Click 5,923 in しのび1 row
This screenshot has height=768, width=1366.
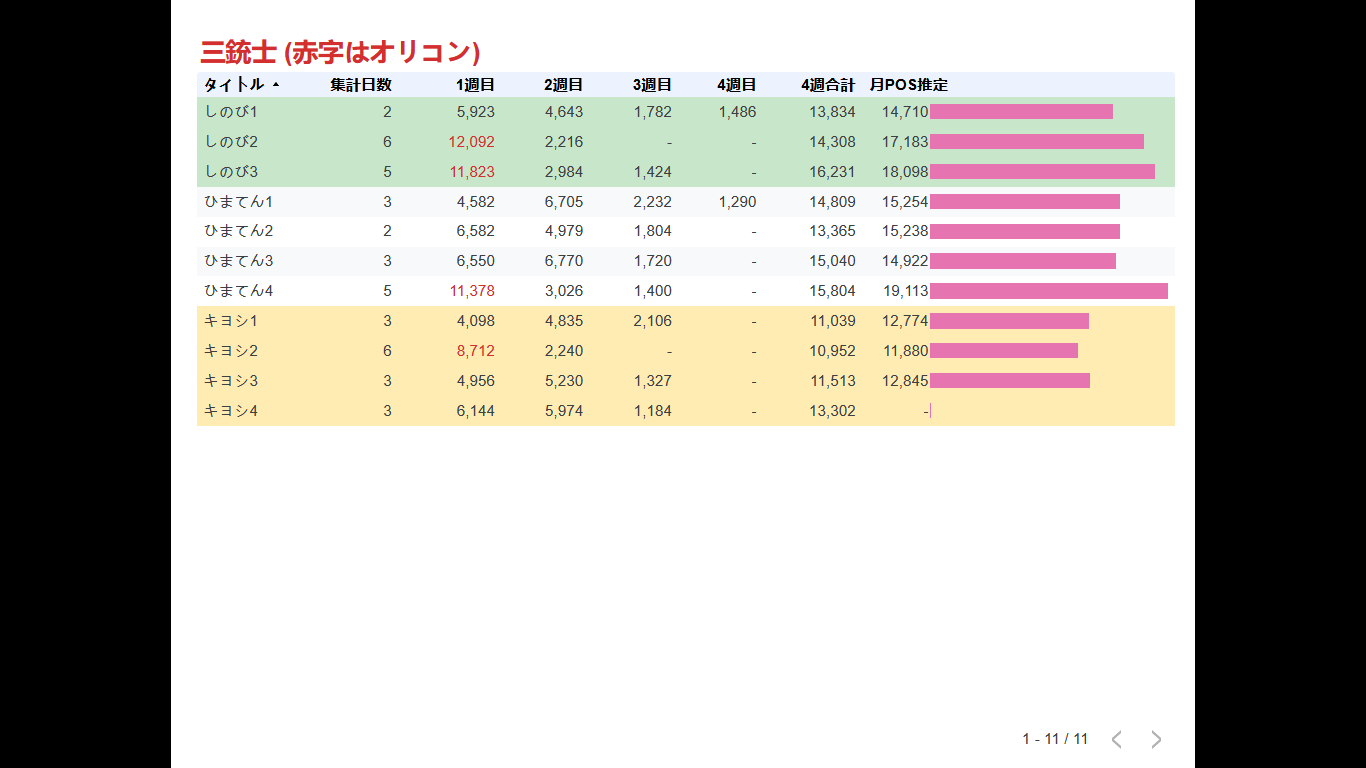click(476, 112)
